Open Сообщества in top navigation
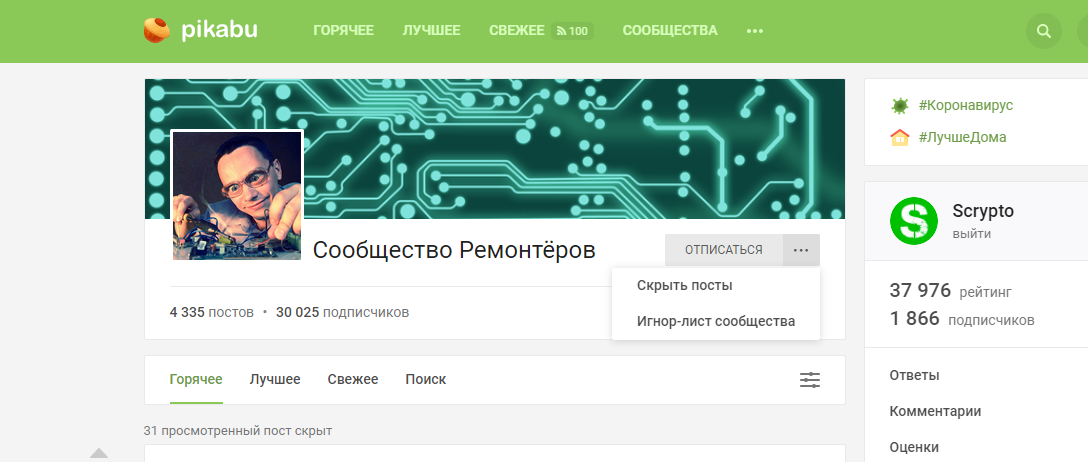This screenshot has width=1088, height=462. point(670,31)
